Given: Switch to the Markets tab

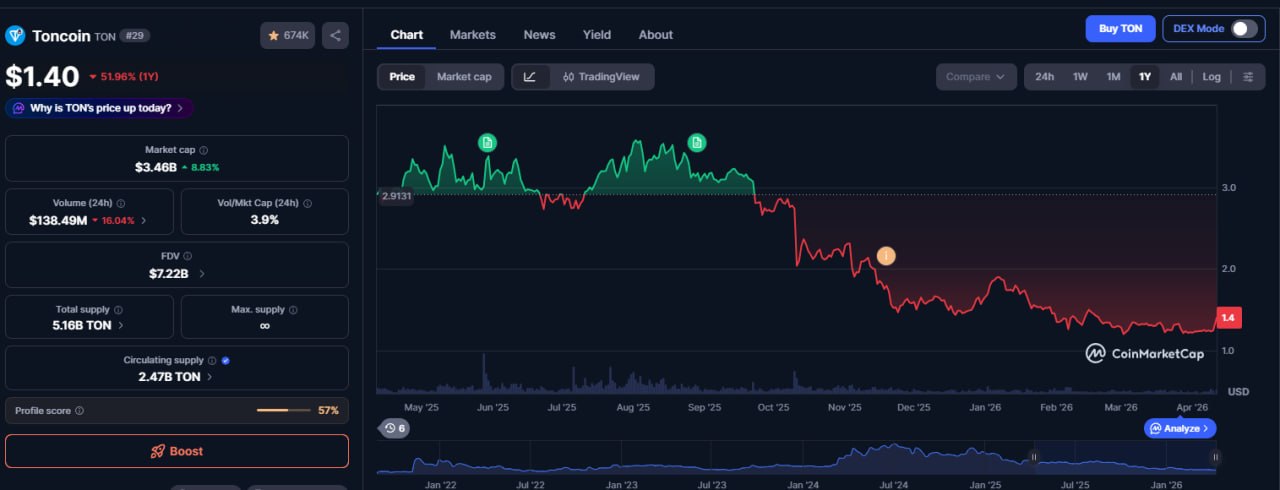Looking at the screenshot, I should (472, 35).
